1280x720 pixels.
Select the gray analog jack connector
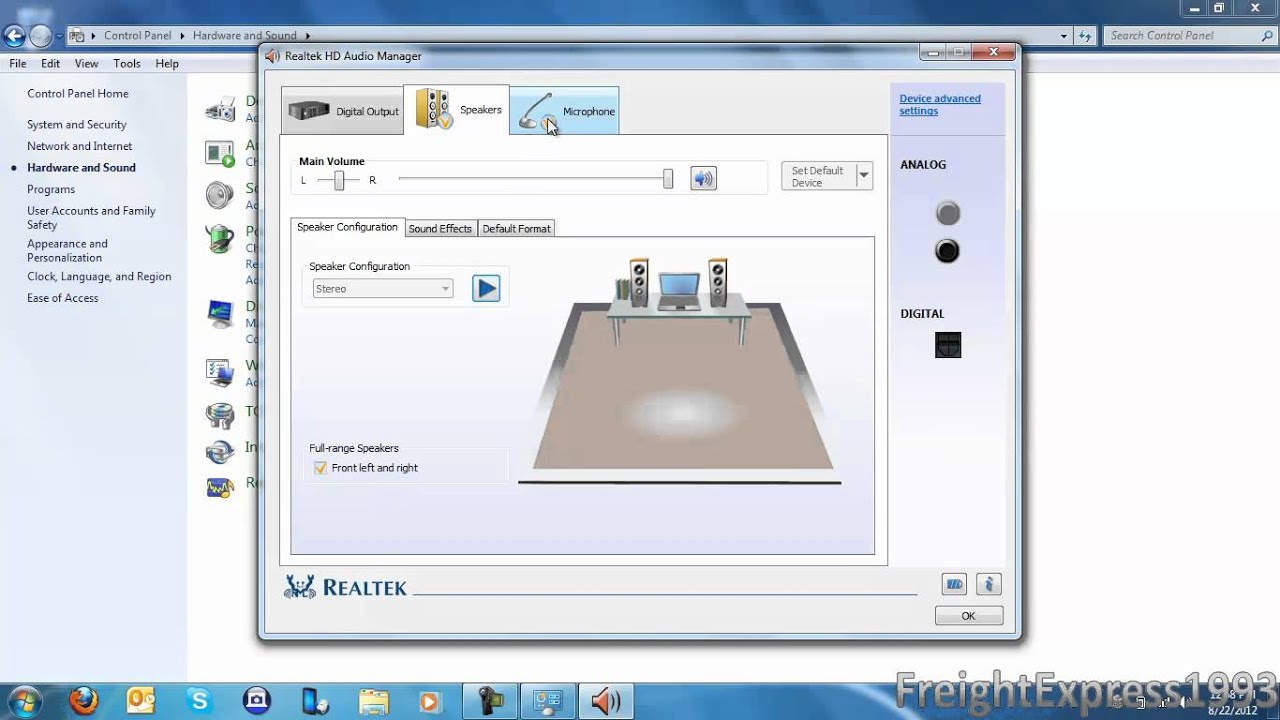tap(947, 213)
